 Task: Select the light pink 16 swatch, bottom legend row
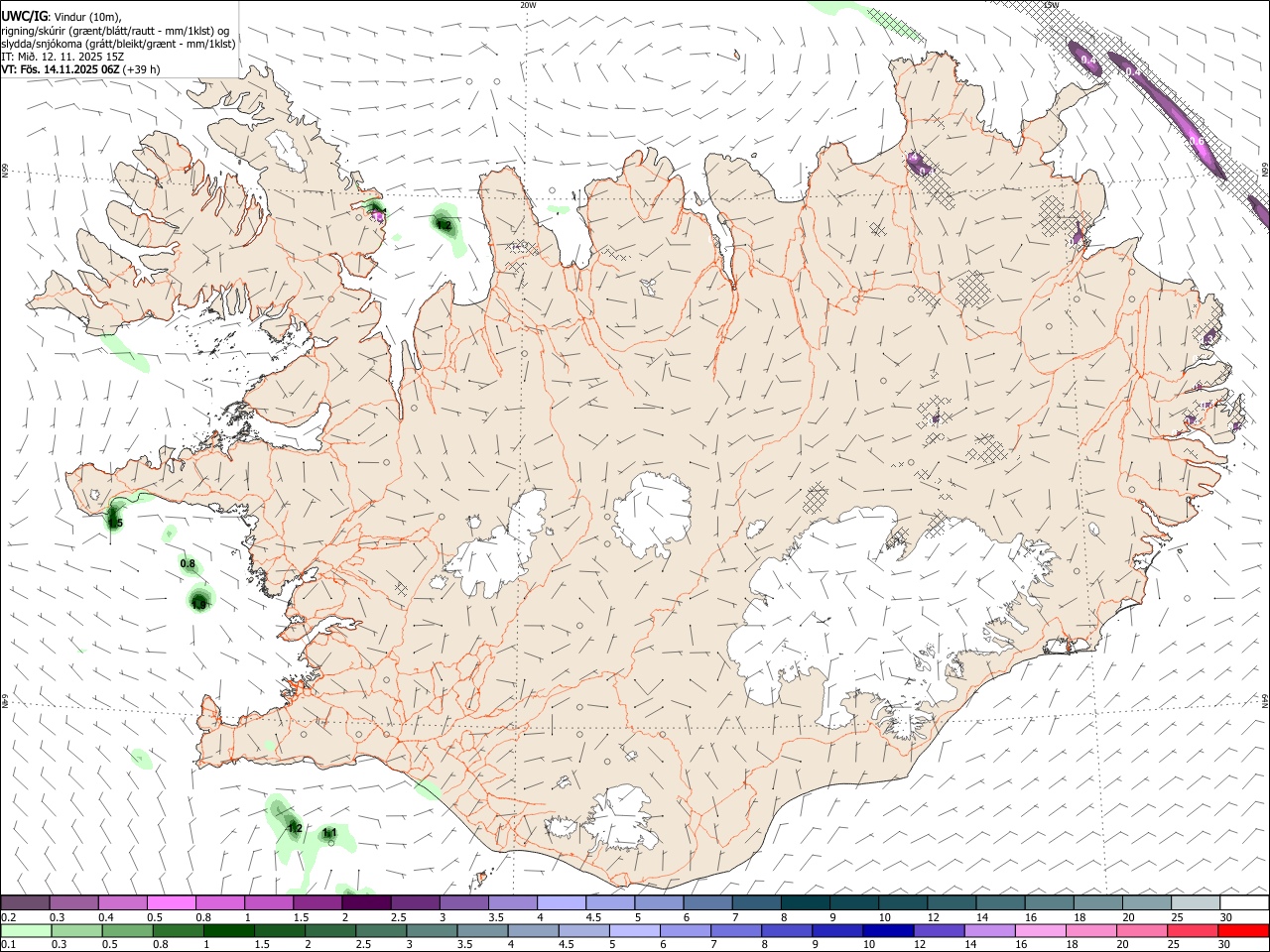tap(1040, 931)
